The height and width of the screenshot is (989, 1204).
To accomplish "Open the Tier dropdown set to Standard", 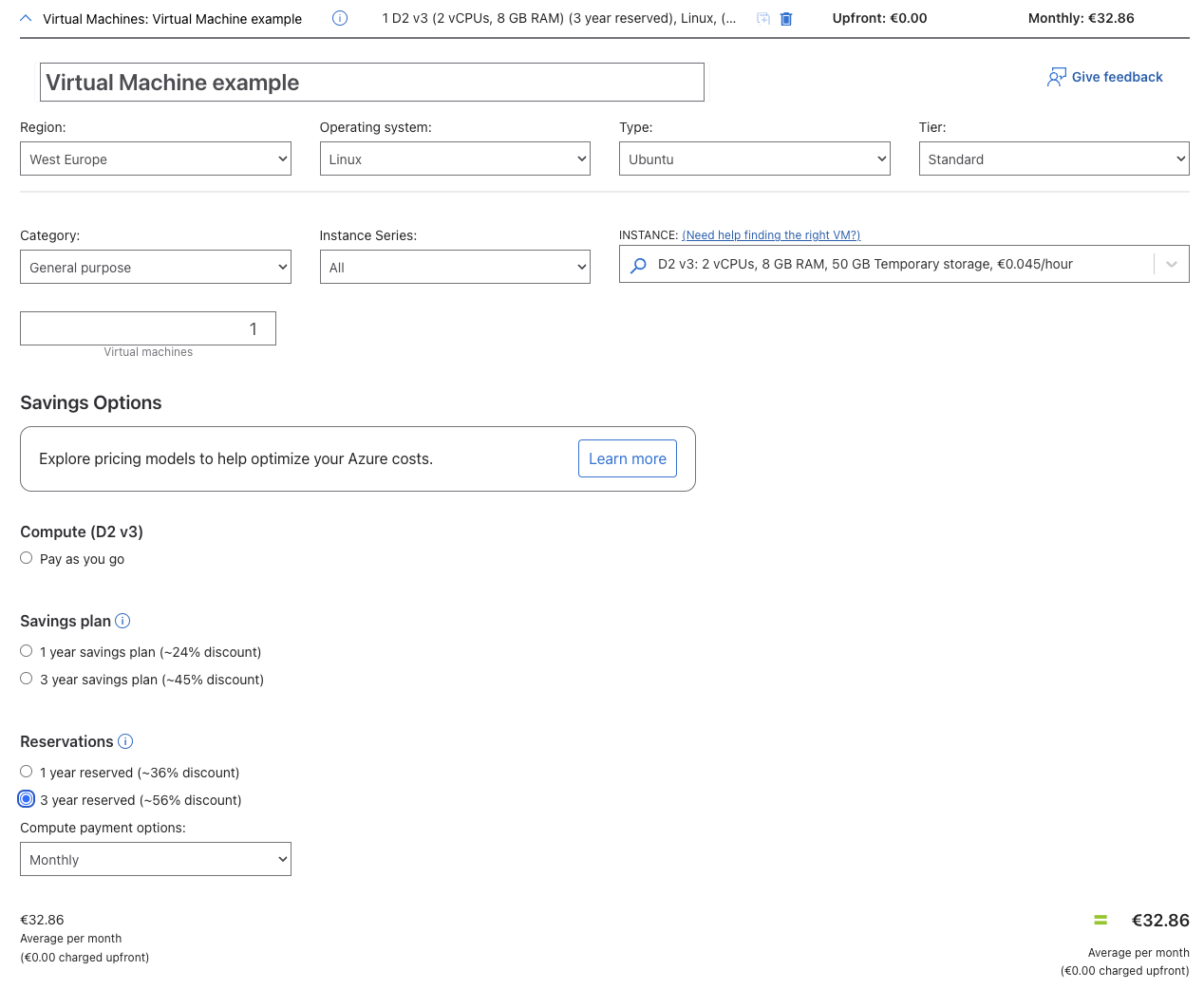I will click(1054, 159).
